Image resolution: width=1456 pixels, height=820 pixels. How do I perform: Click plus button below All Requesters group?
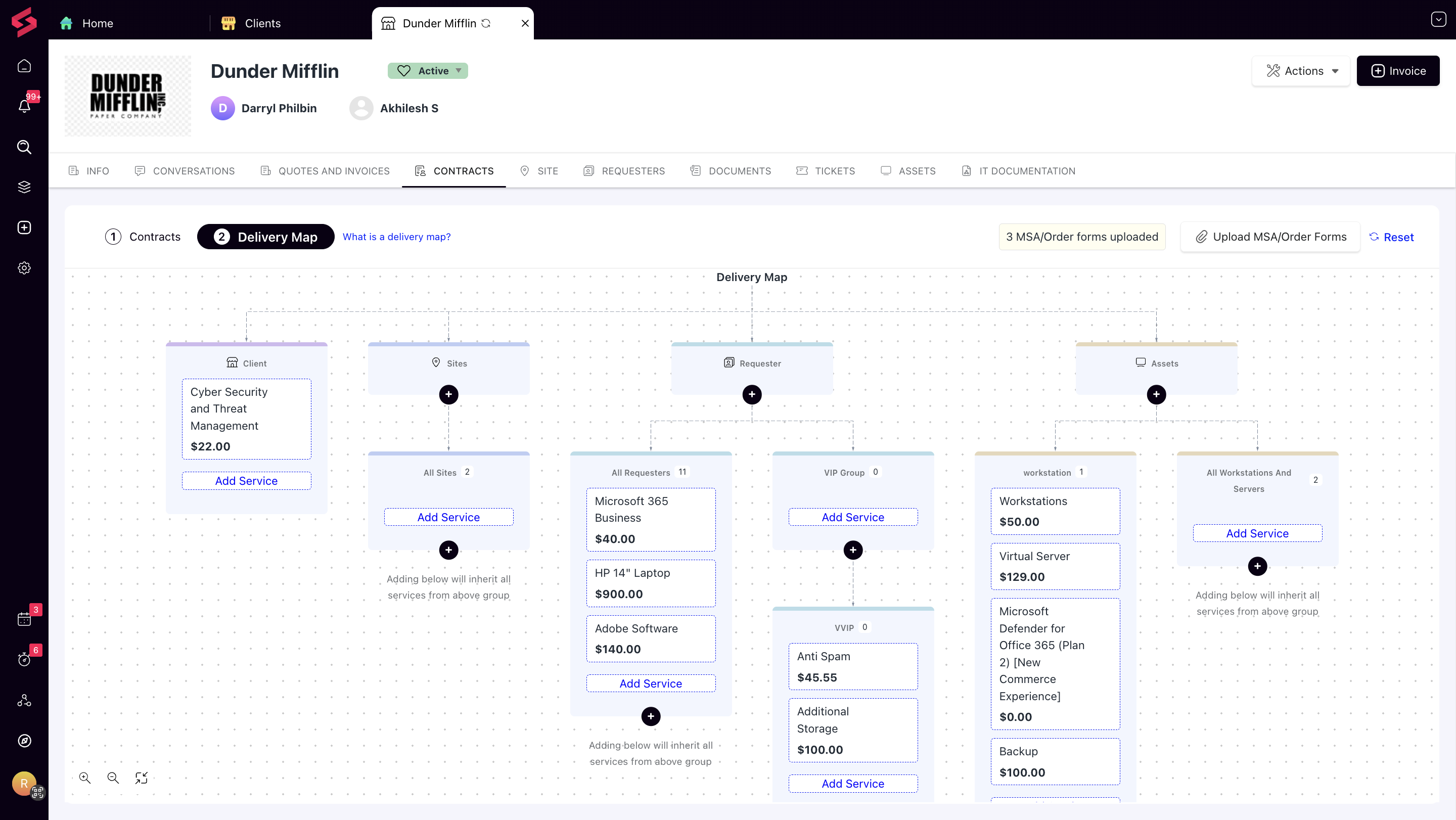point(651,716)
